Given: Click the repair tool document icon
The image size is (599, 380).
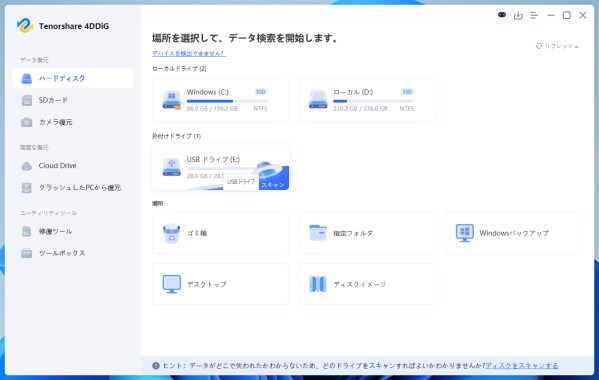Looking at the screenshot, I should (x=27, y=231).
